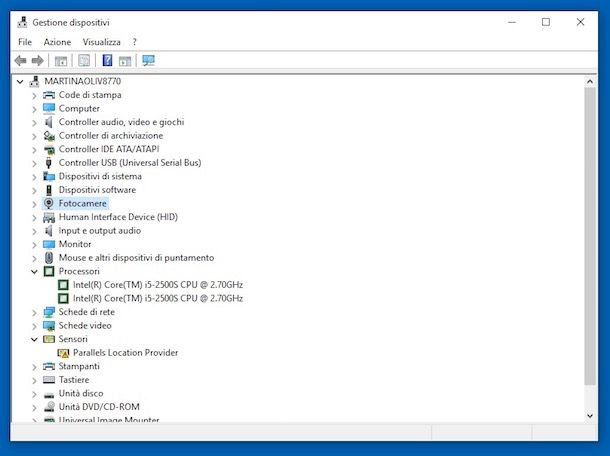
Task: Click the keyboard icon of Tastiere
Action: [49, 380]
